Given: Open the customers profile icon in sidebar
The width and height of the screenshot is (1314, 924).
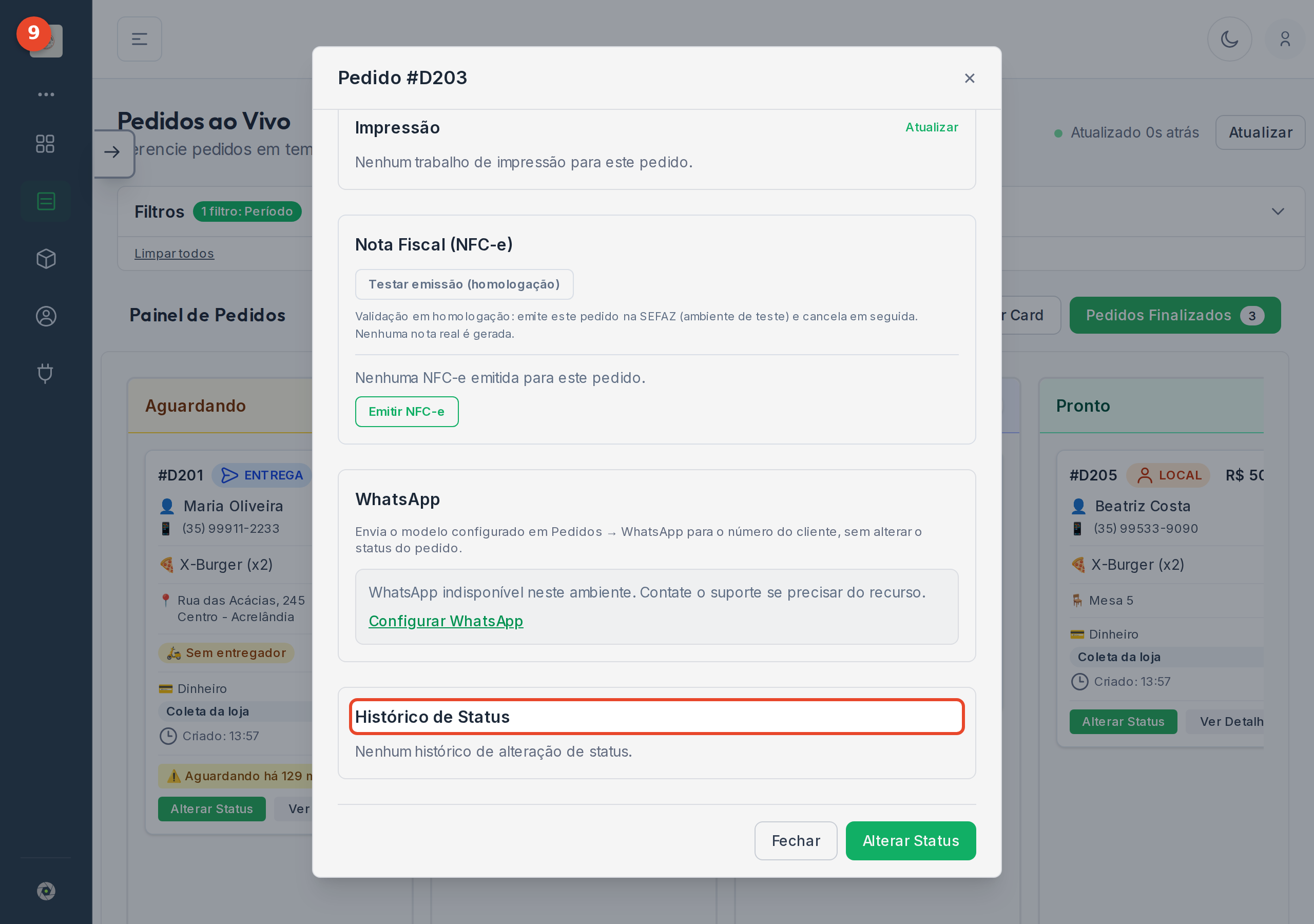Looking at the screenshot, I should [x=45, y=316].
